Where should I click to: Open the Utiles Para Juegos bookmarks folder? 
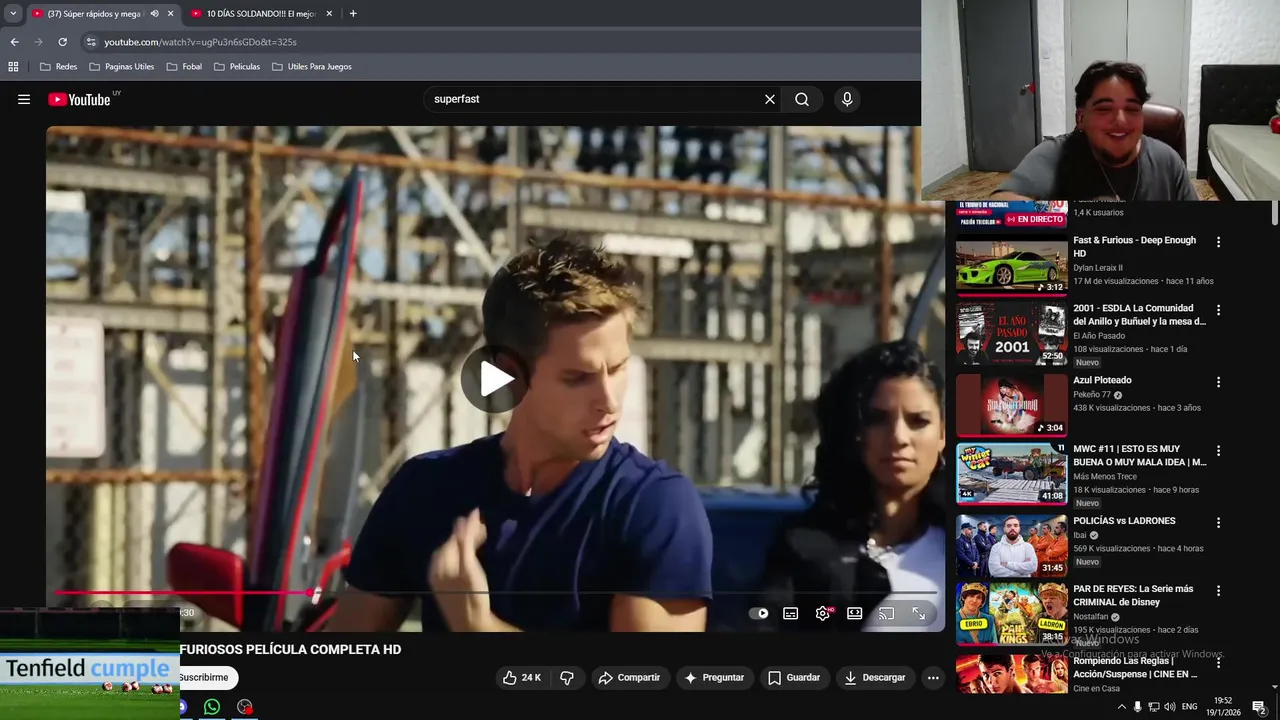click(x=311, y=67)
